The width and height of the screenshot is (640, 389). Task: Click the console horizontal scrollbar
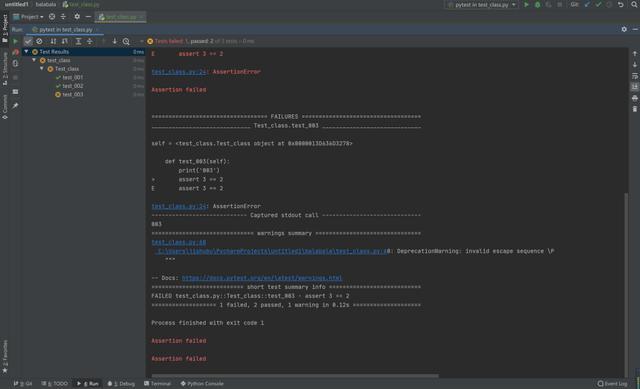[x=295, y=376]
